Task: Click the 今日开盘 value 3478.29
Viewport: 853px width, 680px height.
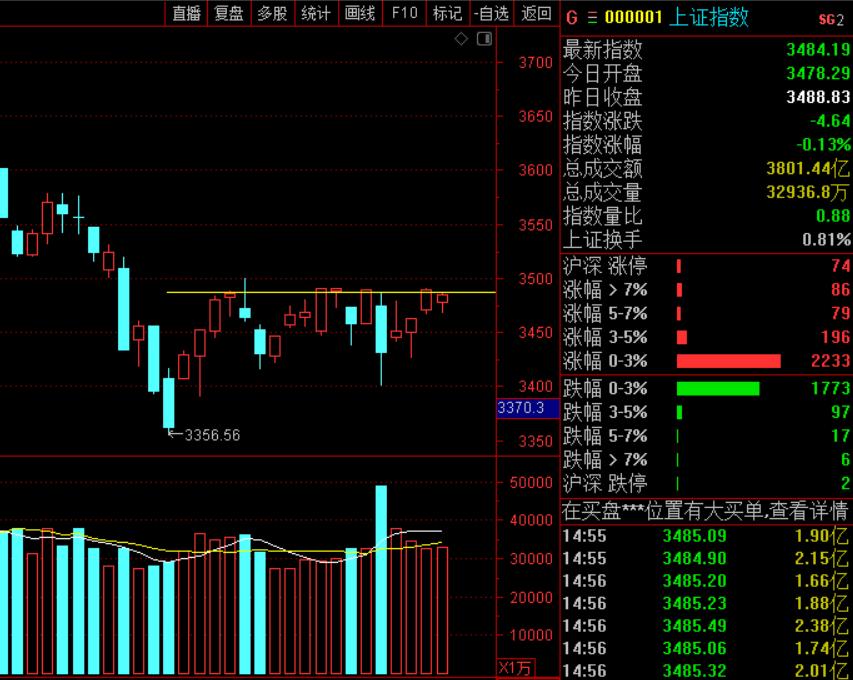Action: coord(818,73)
